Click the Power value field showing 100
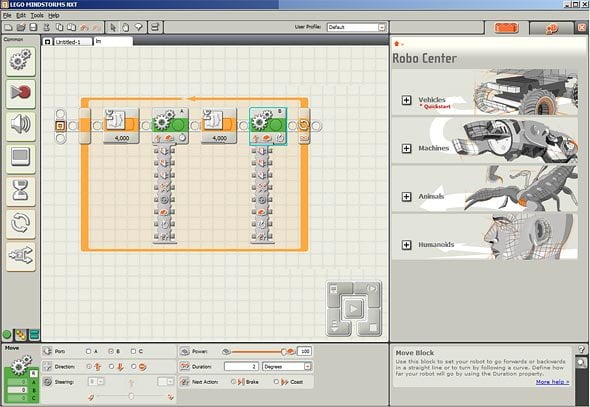Viewport: 590px width, 407px height. click(x=304, y=351)
